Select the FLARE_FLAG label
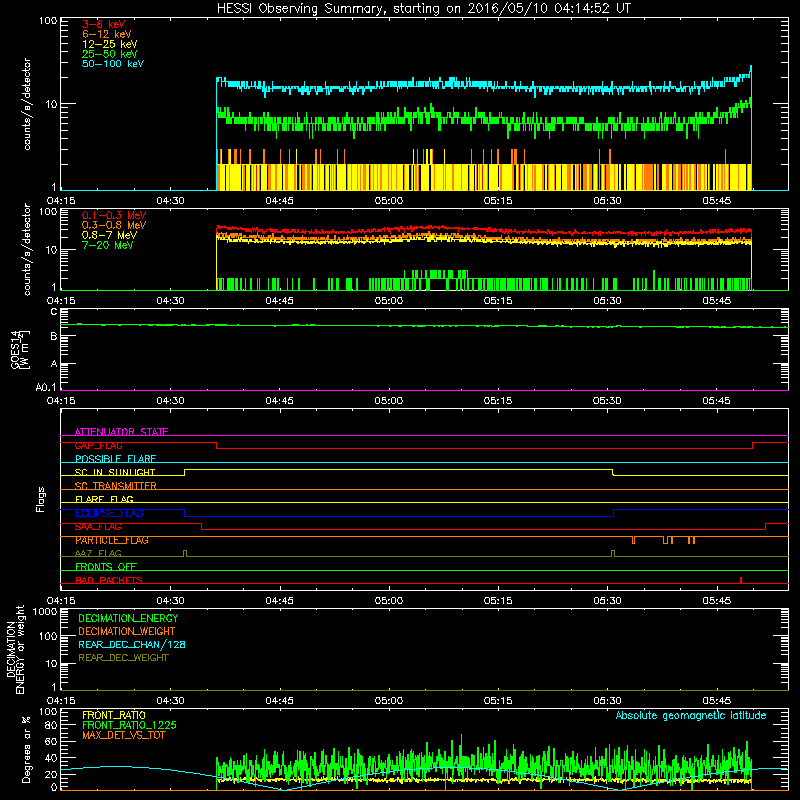800x800 pixels. [x=104, y=499]
